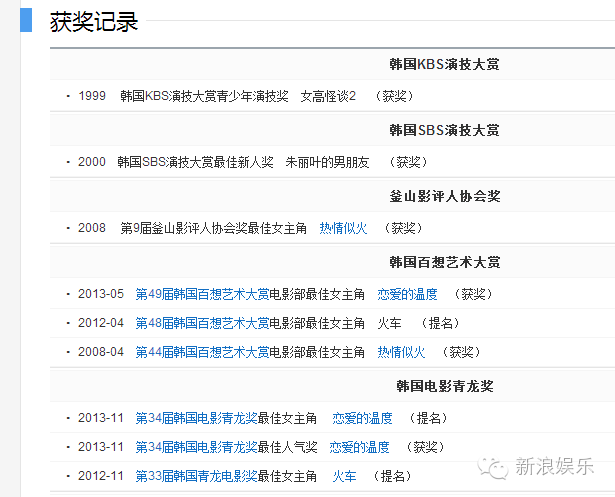Open 第34届韩国电影青龙奖 link in 最佳女主角 row
615x497 pixels.
[x=196, y=418]
